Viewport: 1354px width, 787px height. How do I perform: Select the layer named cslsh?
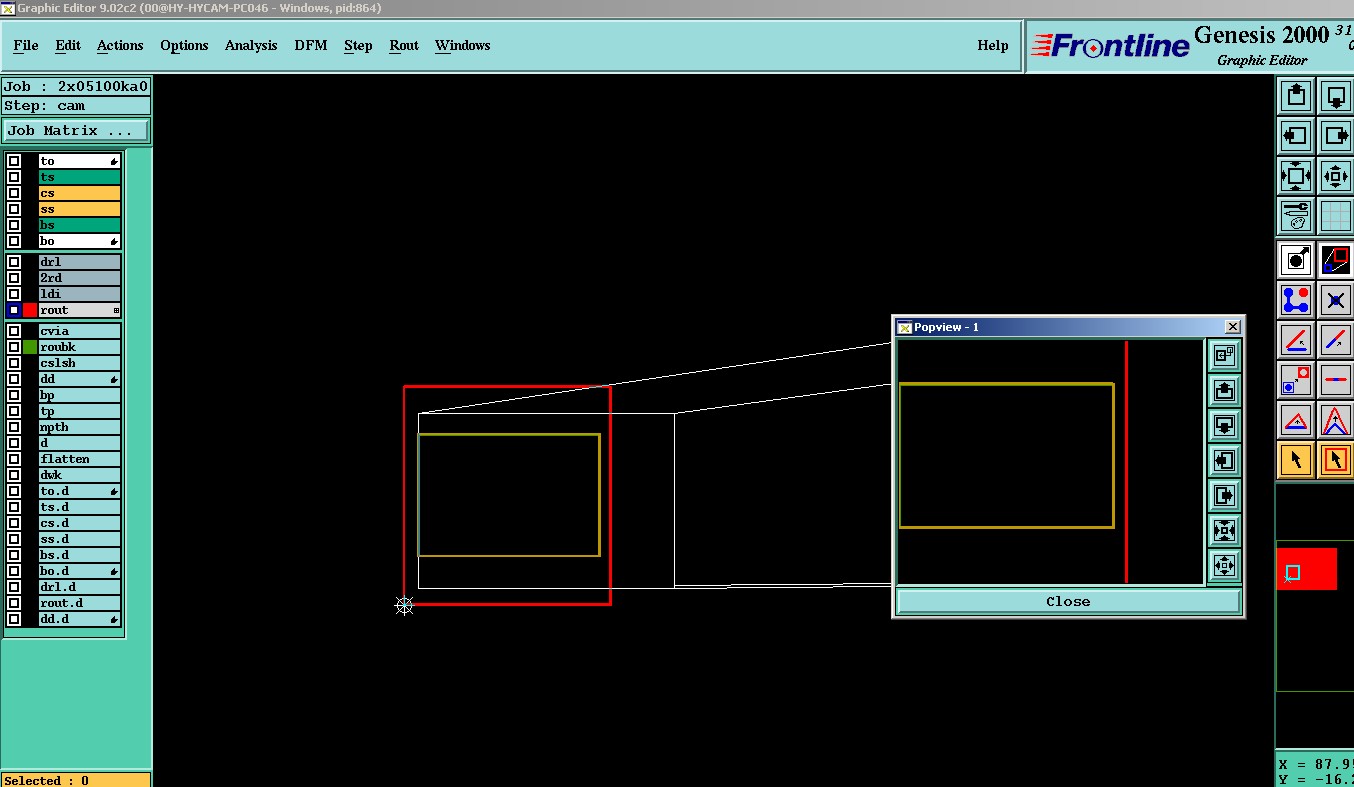(x=80, y=363)
